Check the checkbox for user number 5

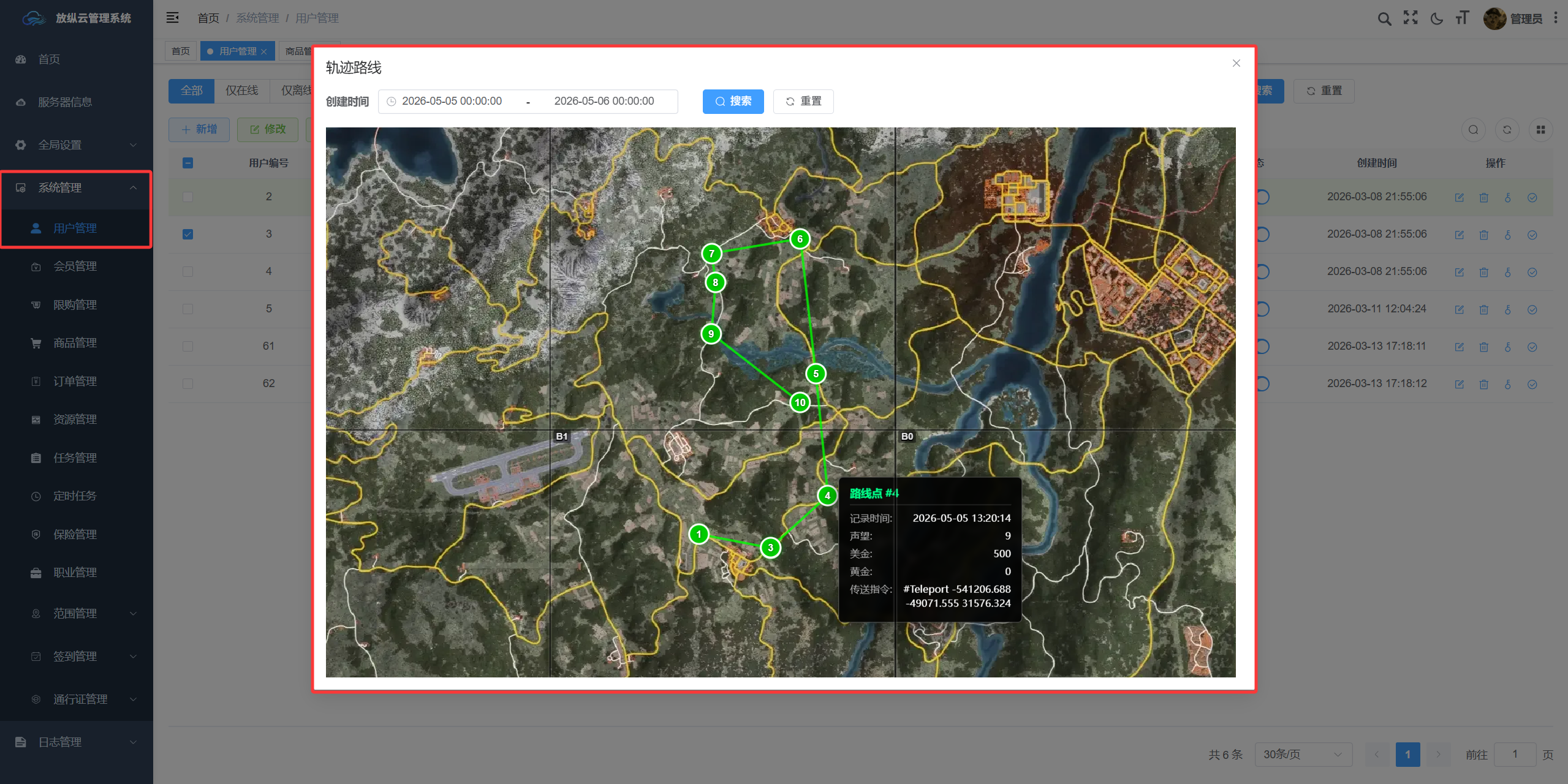point(188,309)
